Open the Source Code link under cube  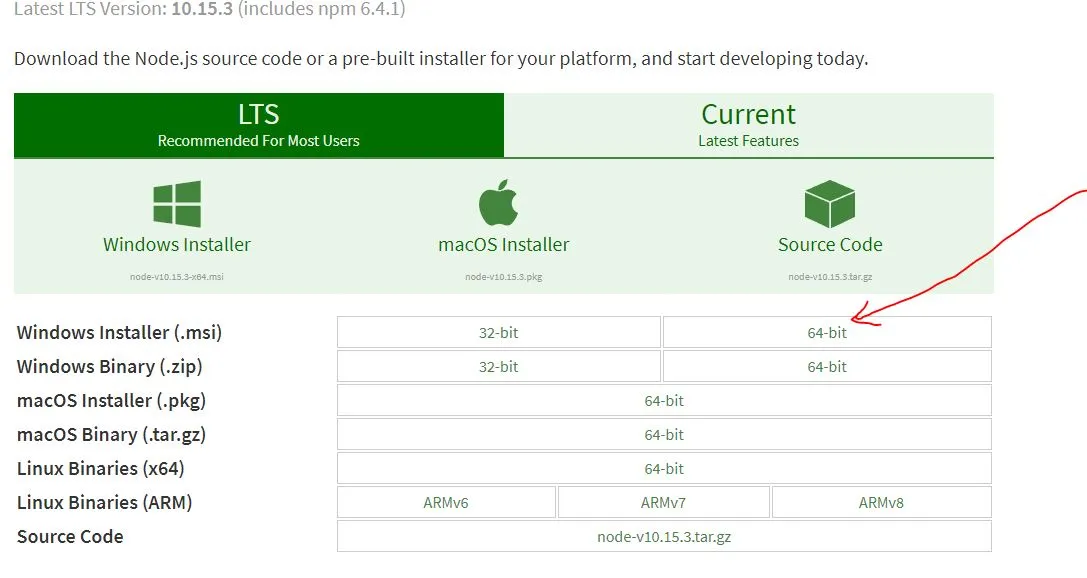[x=830, y=245]
